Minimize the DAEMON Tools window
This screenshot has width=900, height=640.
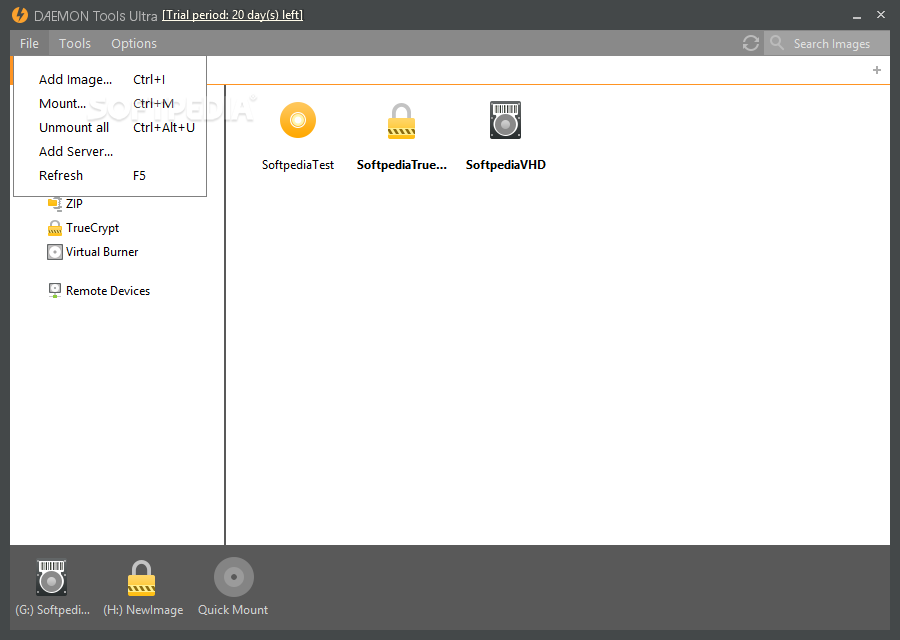point(857,15)
